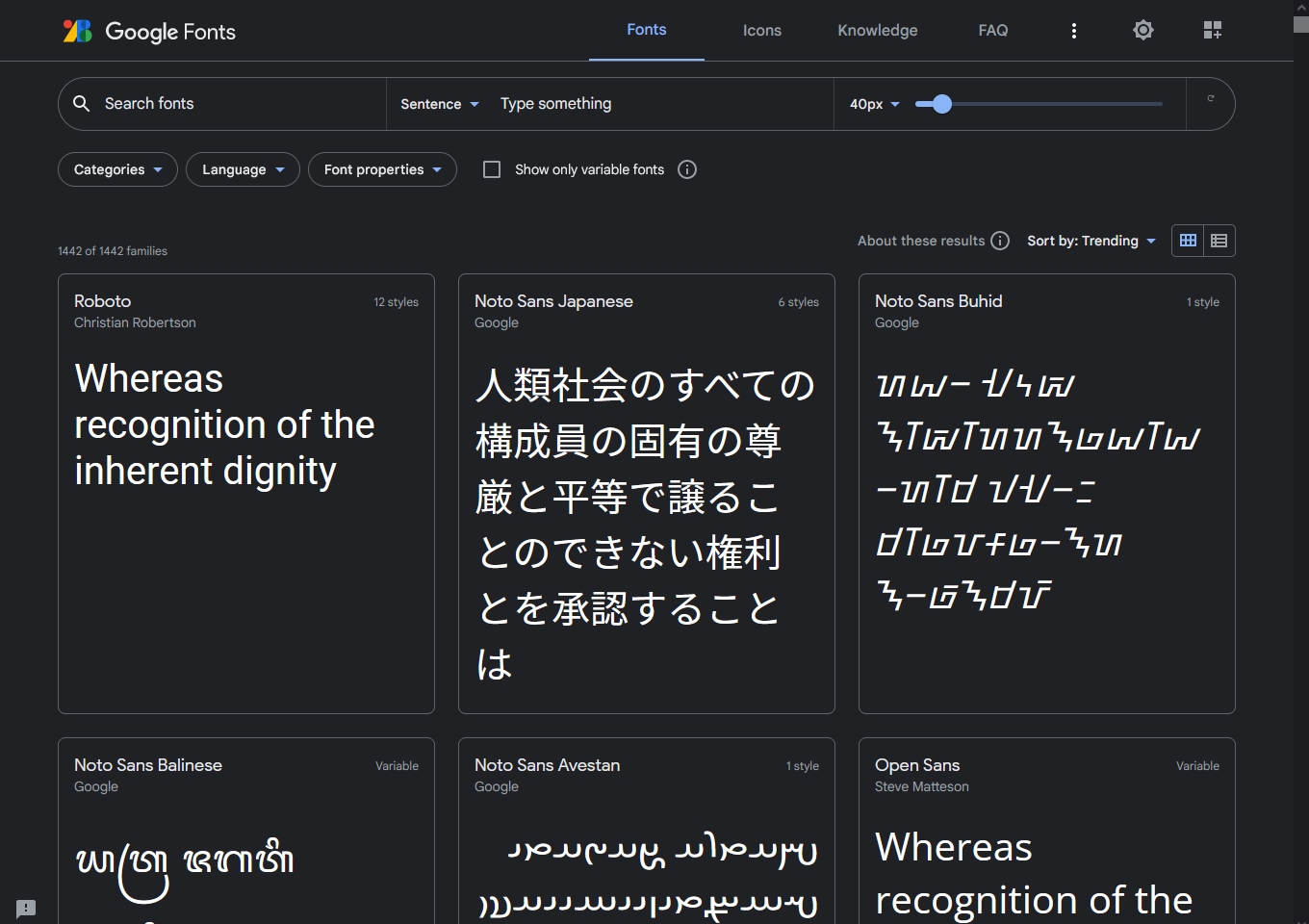The width and height of the screenshot is (1309, 924).
Task: Select the FAQ tab
Action: 993,31
